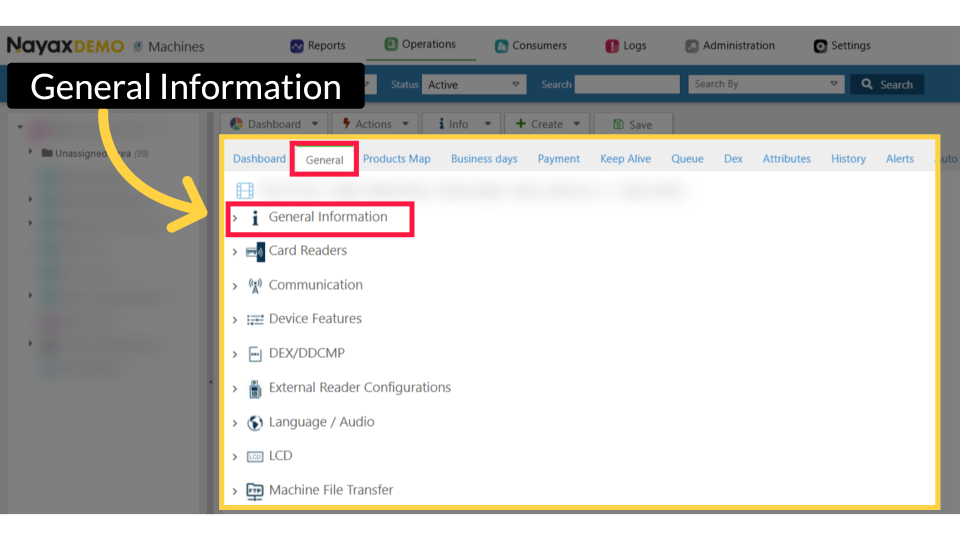Click the General Information info icon
Screen dimensions: 960x540
255,217
